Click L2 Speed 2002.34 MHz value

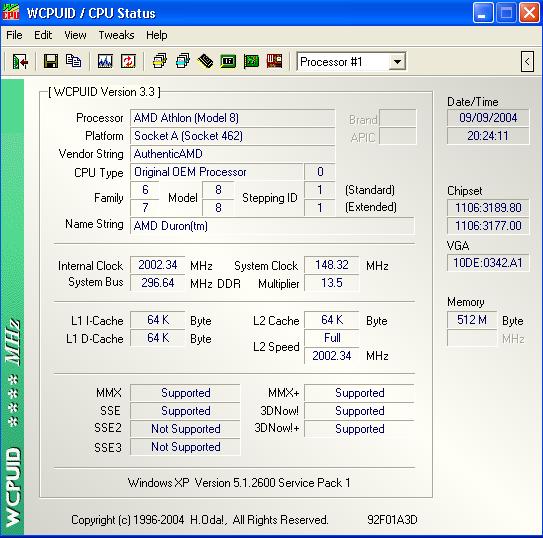(332, 356)
